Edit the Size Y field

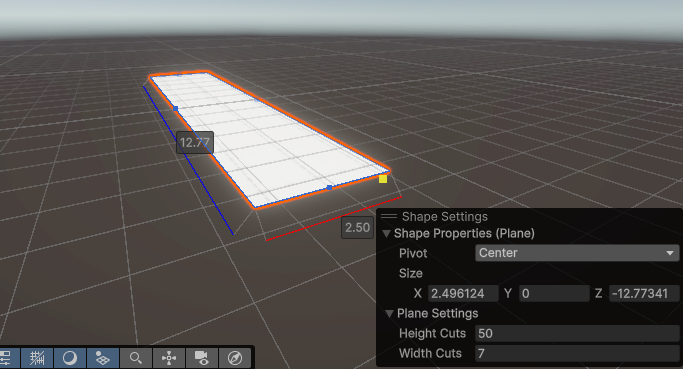click(x=554, y=294)
